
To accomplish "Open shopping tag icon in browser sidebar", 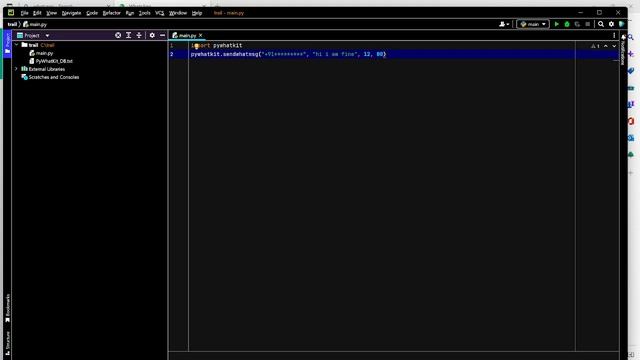I will tap(631, 71).
